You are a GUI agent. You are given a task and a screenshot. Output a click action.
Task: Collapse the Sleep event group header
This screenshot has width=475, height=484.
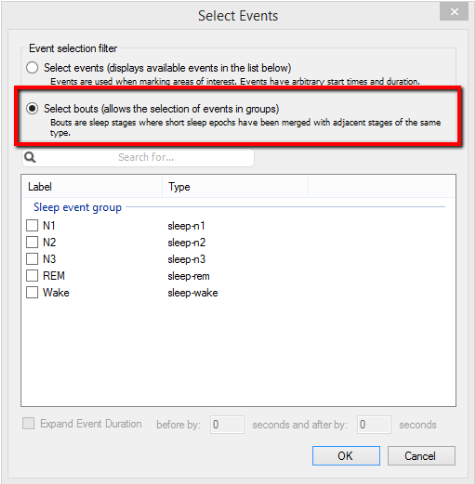click(x=77, y=207)
